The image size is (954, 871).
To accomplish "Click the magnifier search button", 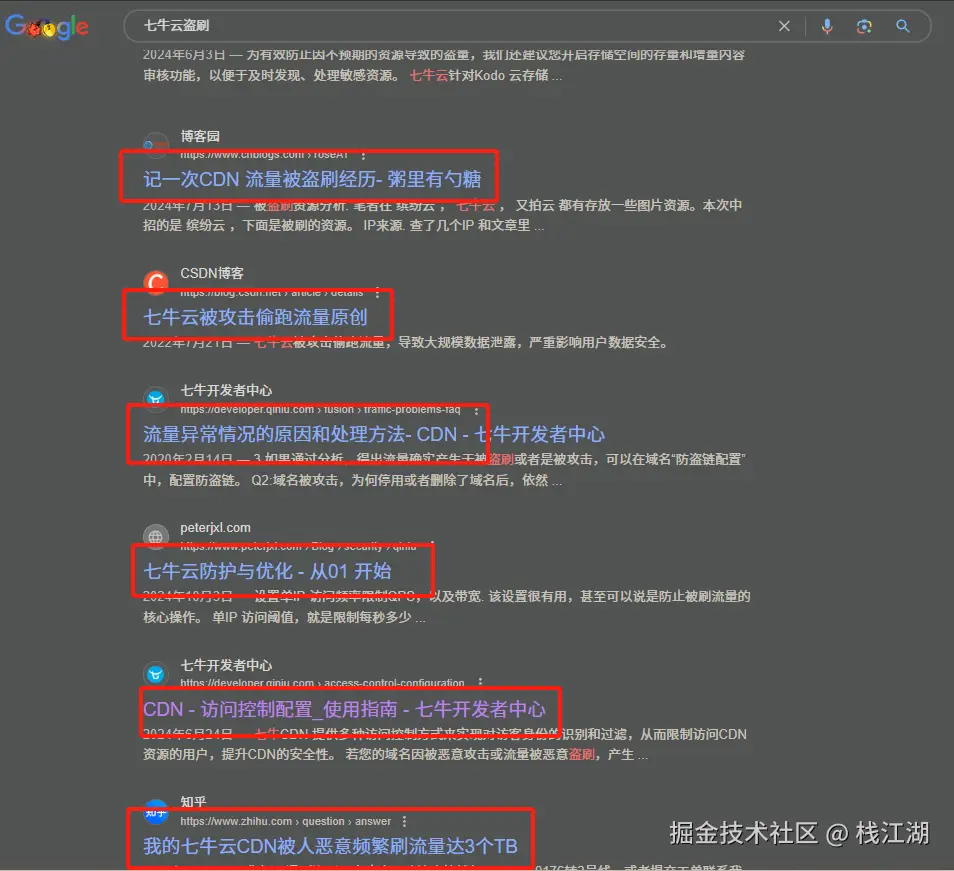I will click(902, 26).
